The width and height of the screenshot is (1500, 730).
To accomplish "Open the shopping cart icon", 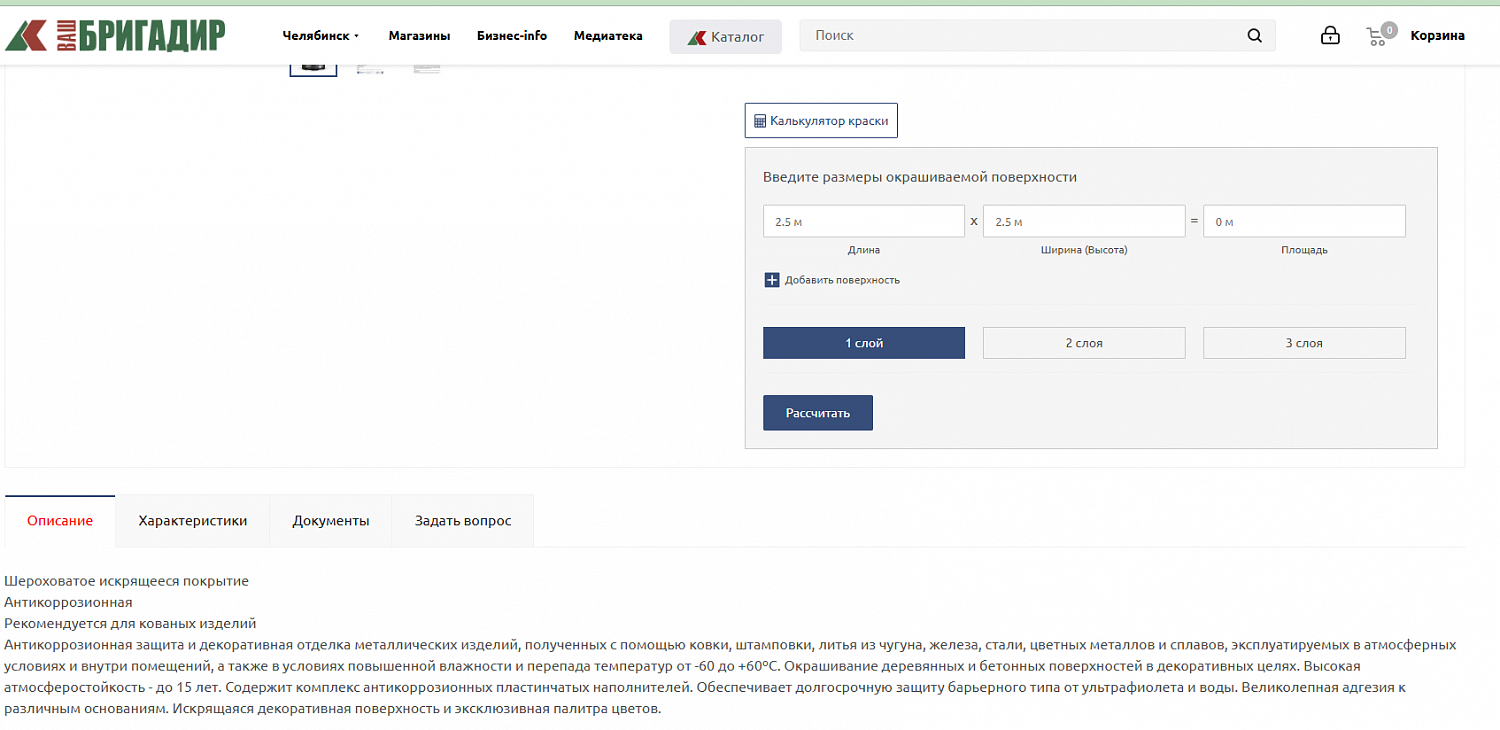I will [x=1379, y=36].
